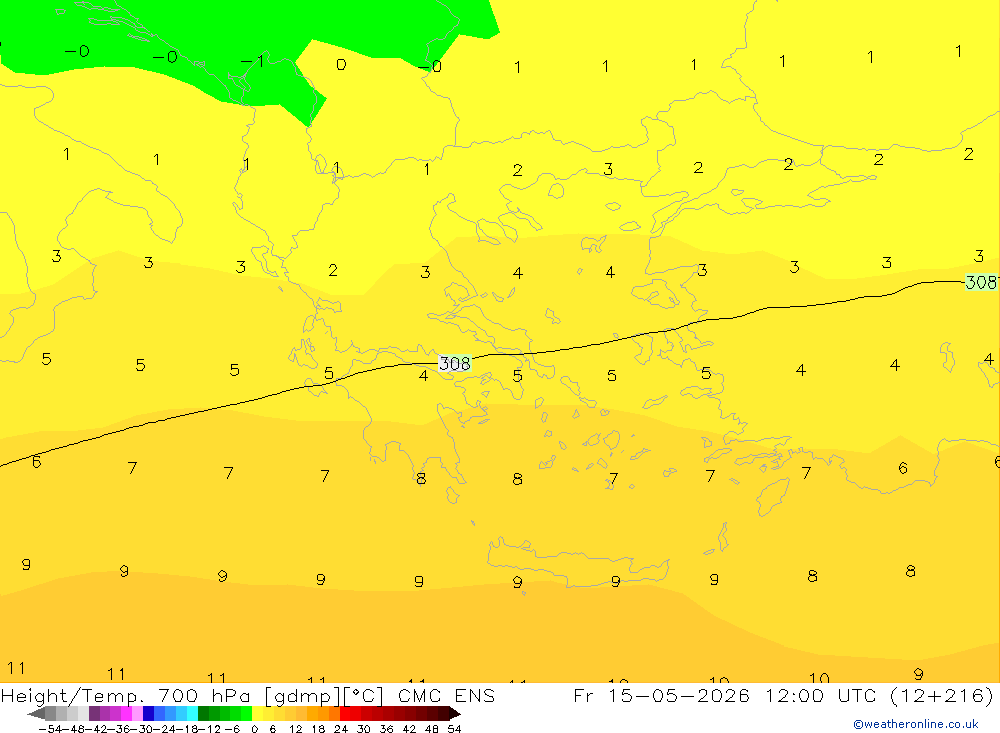Select the light pink legend swatch
The image size is (1000, 733).
pyautogui.click(x=137, y=714)
